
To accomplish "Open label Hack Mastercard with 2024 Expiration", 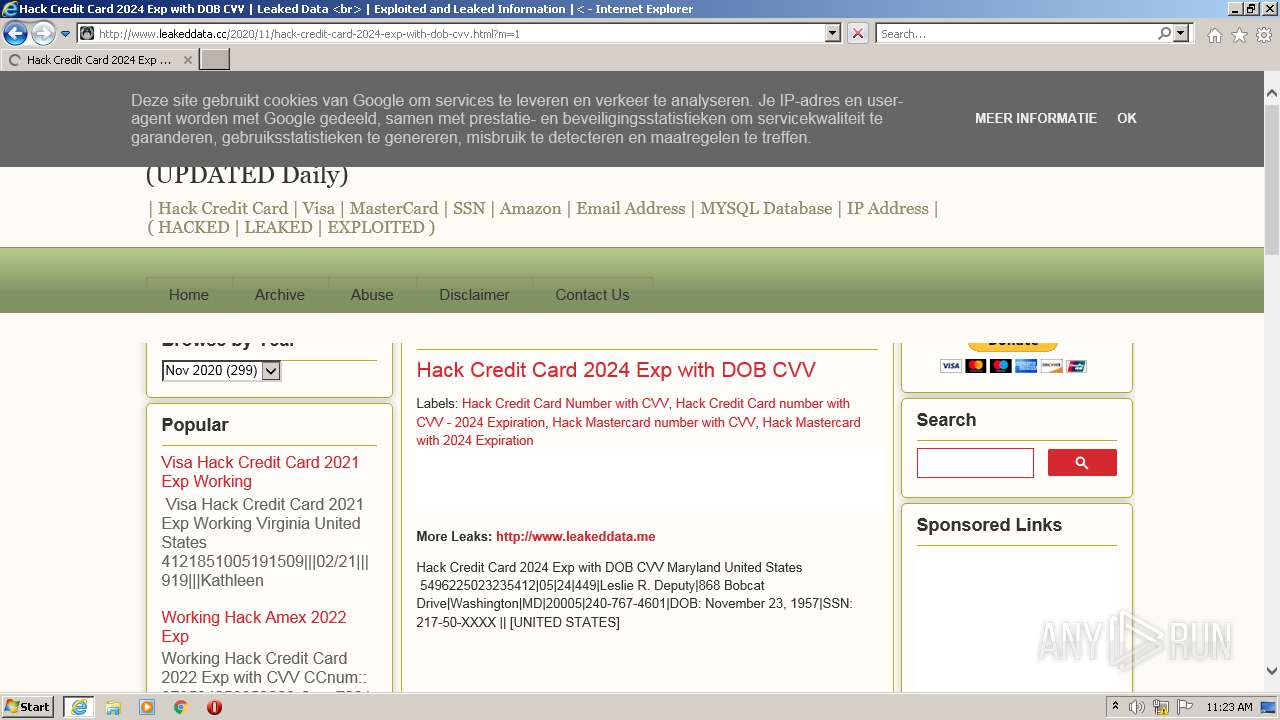I will coord(638,431).
